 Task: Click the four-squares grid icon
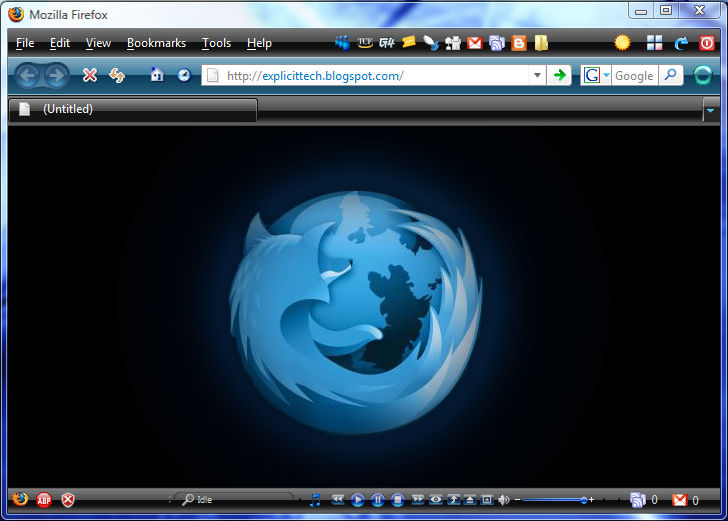[655, 43]
